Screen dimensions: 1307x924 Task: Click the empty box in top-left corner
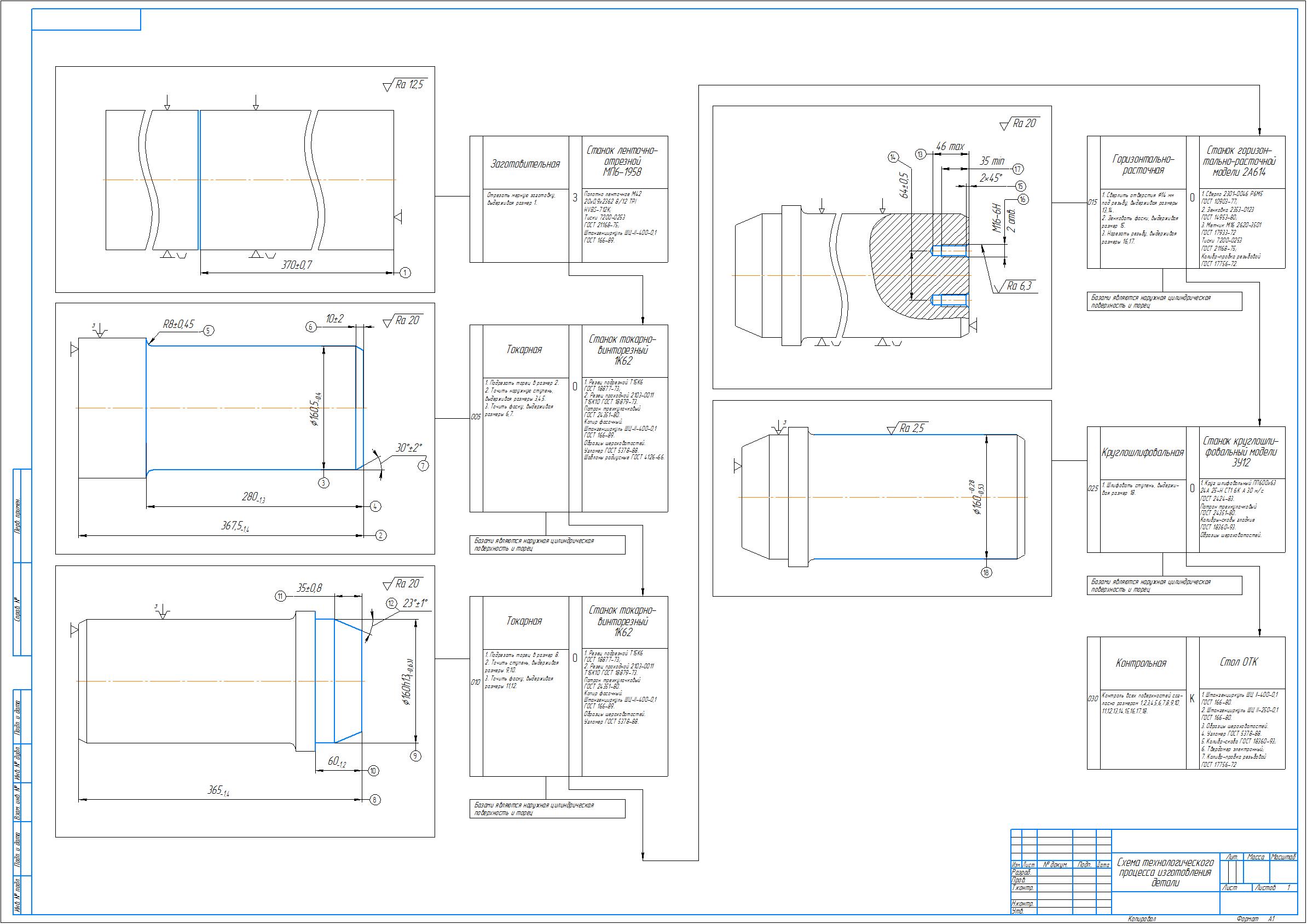(86, 19)
